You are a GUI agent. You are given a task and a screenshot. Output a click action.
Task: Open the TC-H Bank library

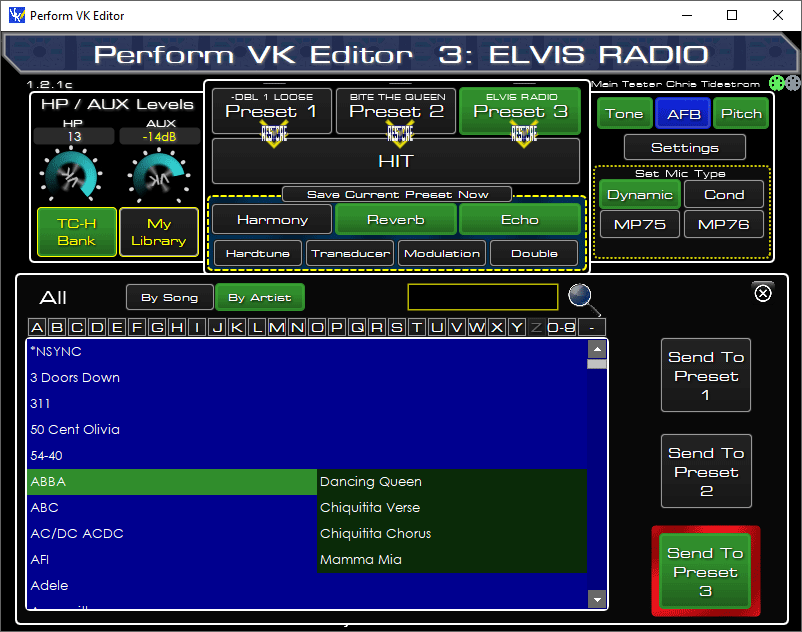tap(76, 232)
